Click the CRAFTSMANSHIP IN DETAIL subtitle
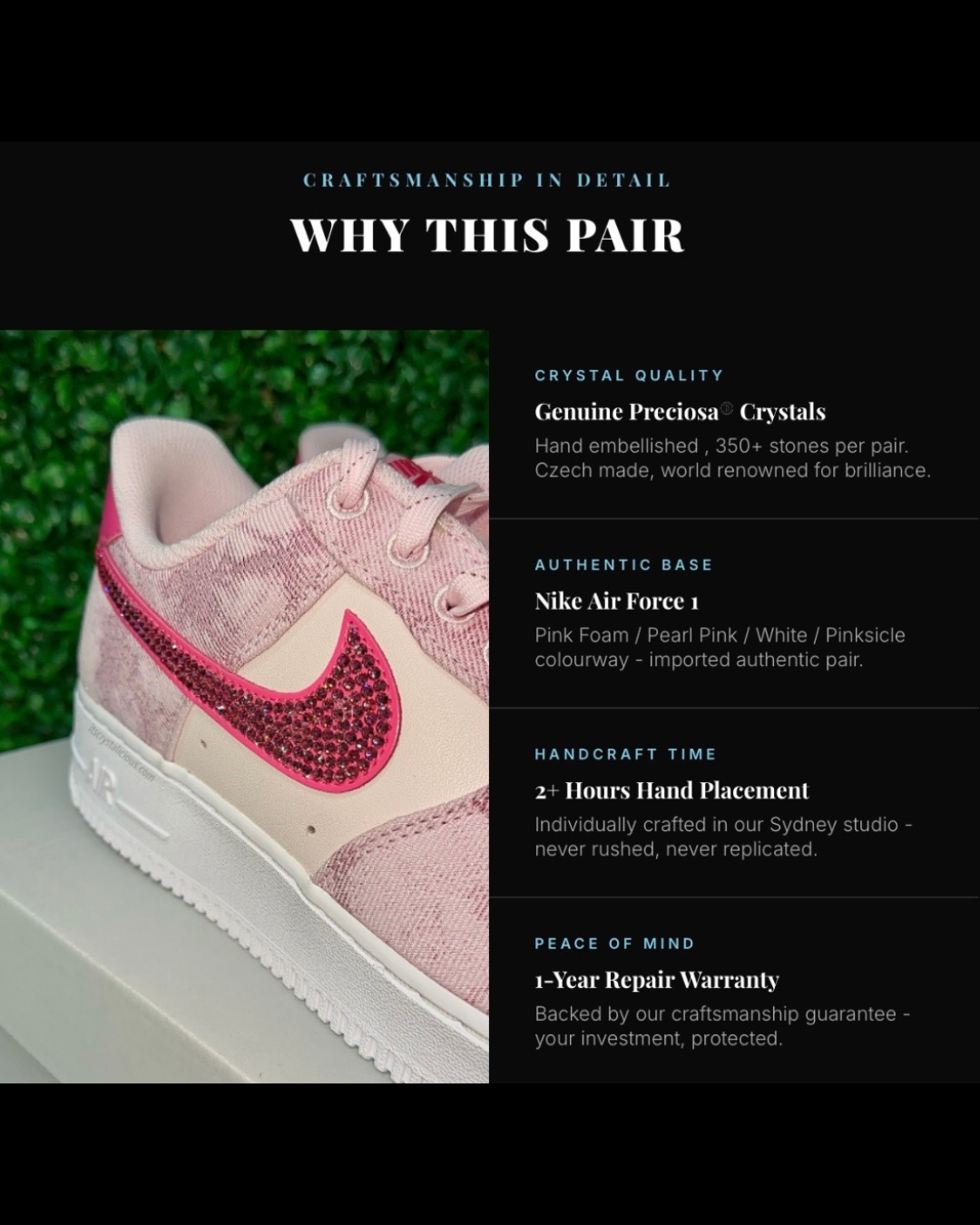 487,180
